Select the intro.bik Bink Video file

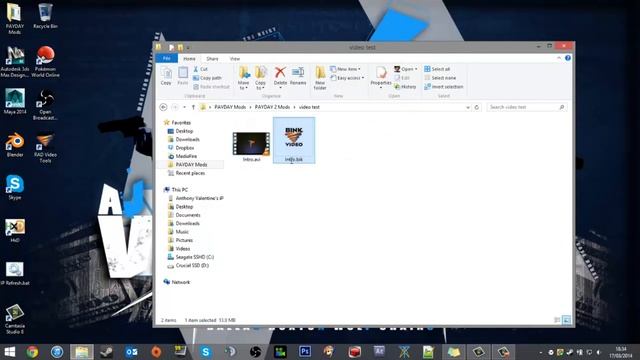[294, 140]
